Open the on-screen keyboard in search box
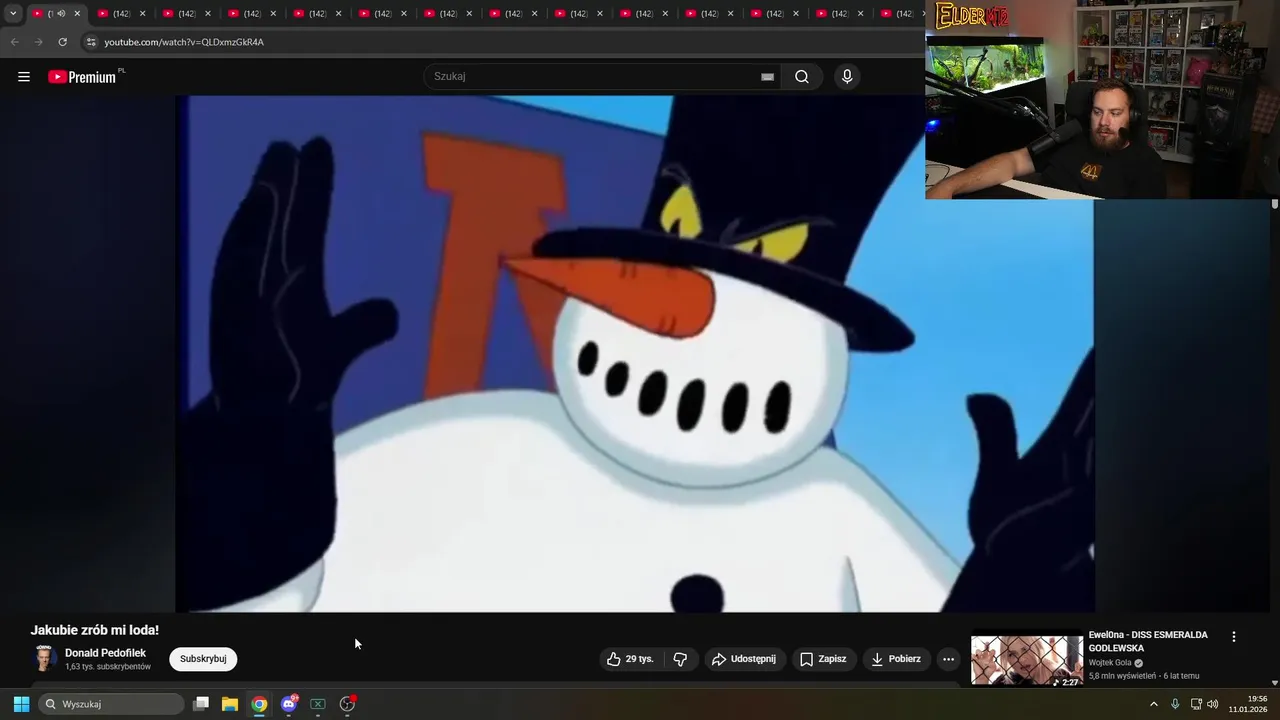 pyautogui.click(x=767, y=76)
